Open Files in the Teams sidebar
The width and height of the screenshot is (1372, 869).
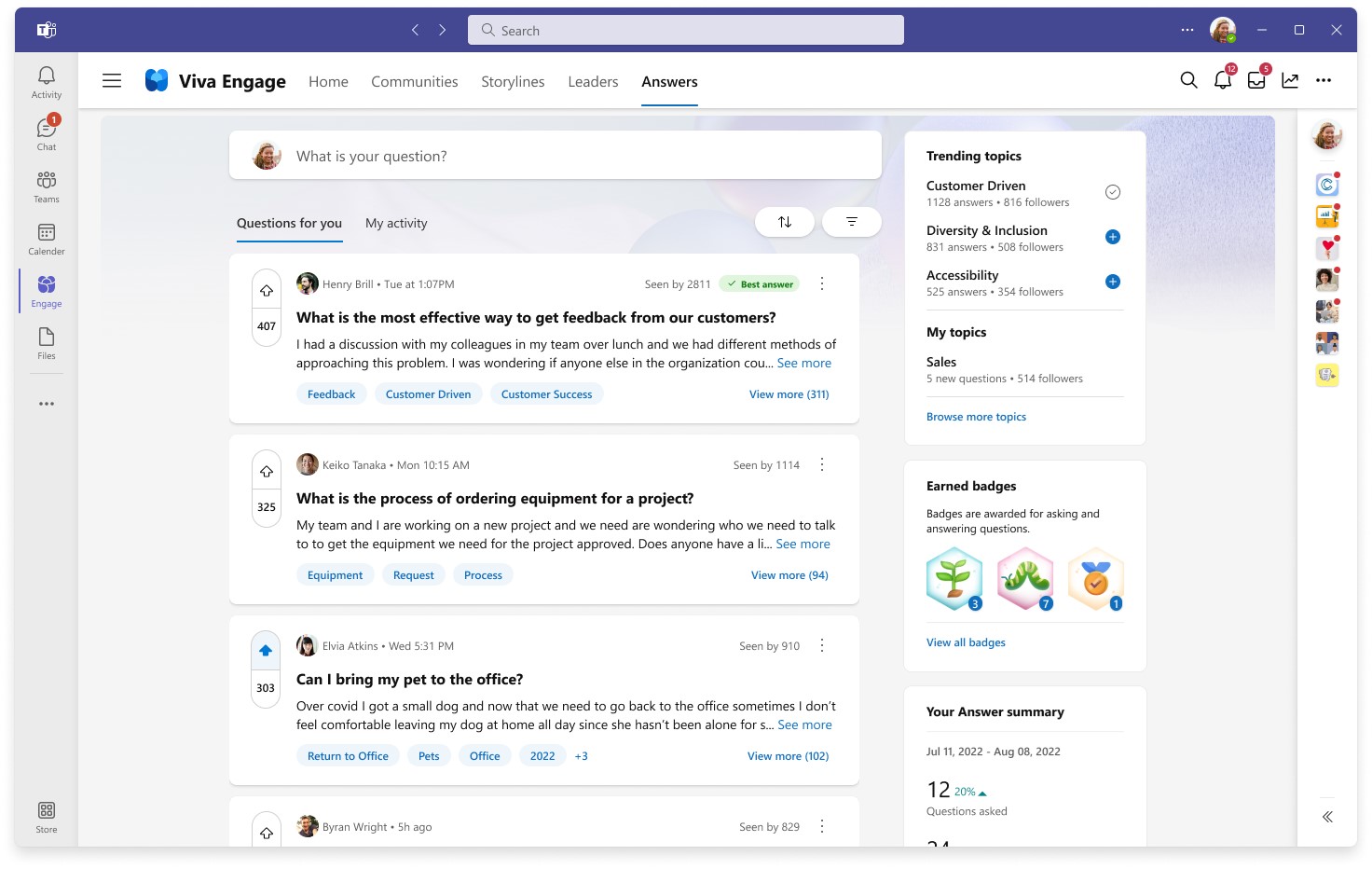point(47,343)
